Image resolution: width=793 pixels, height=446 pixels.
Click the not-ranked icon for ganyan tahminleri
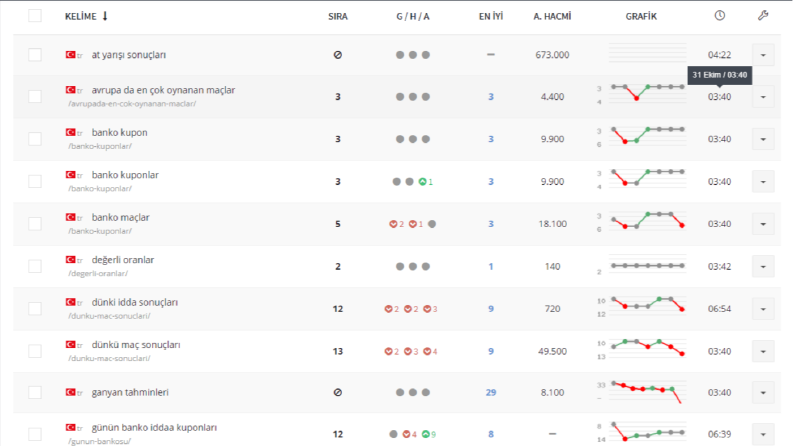click(338, 392)
